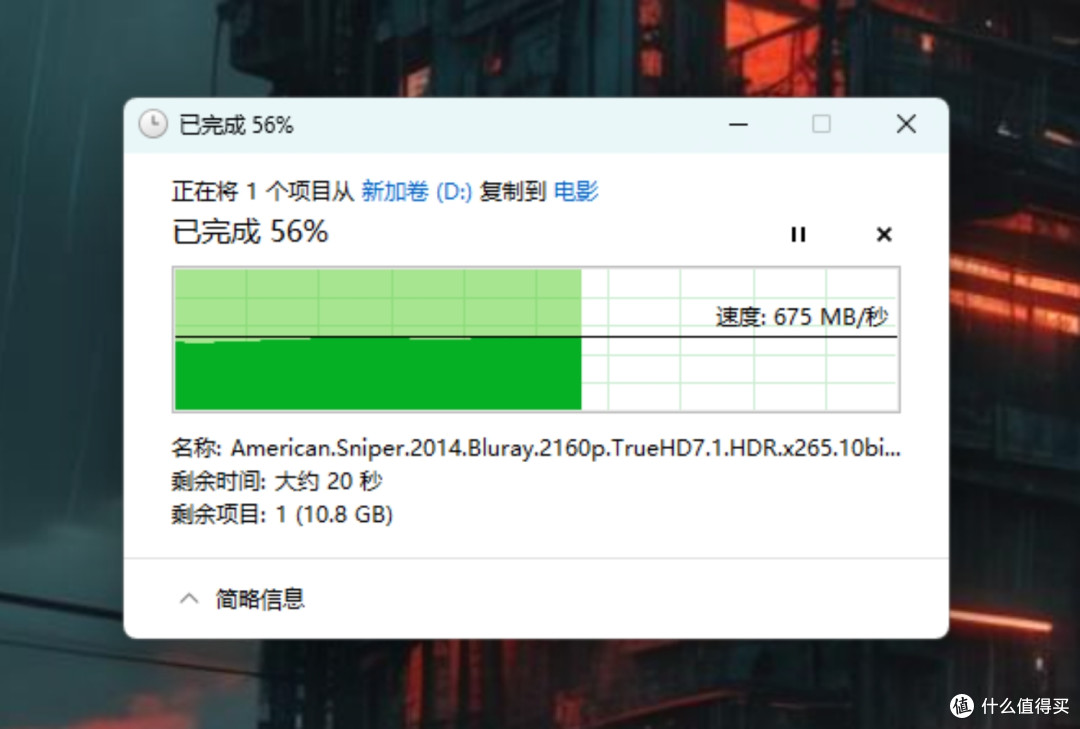Click the 简略信息 label
This screenshot has height=729, width=1080.
260,599
